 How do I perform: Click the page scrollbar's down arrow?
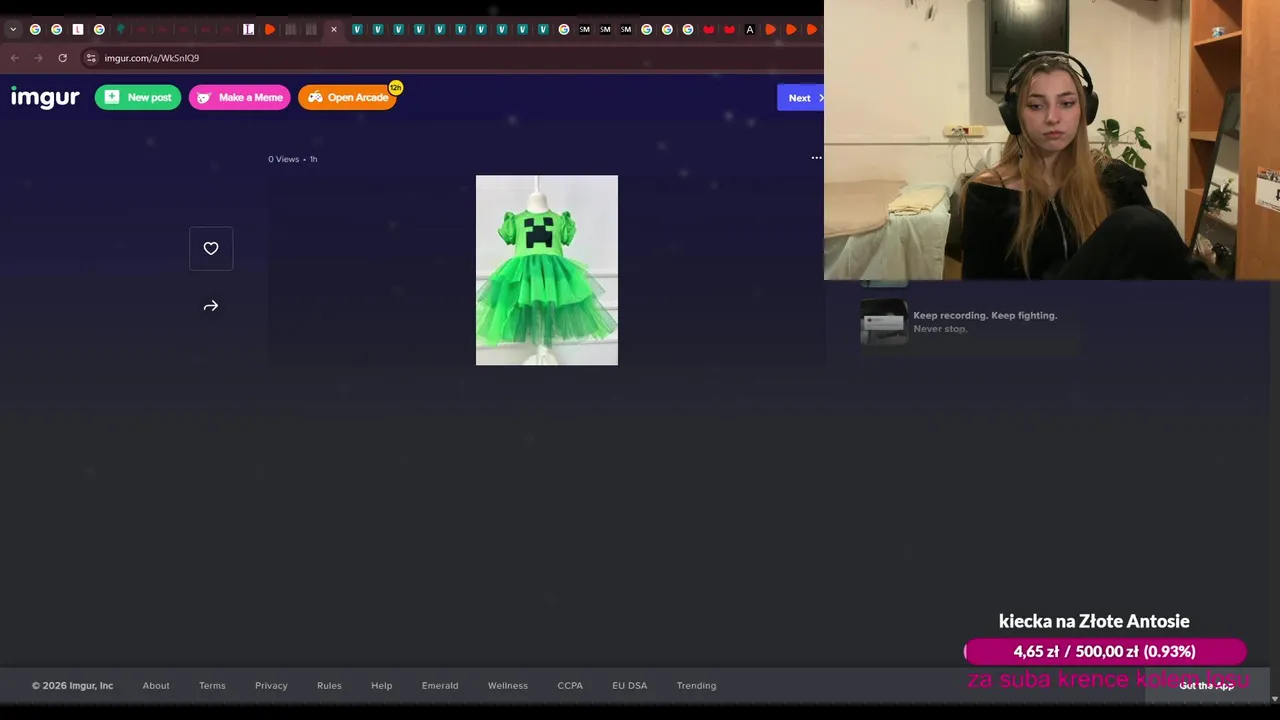click(x=1274, y=699)
